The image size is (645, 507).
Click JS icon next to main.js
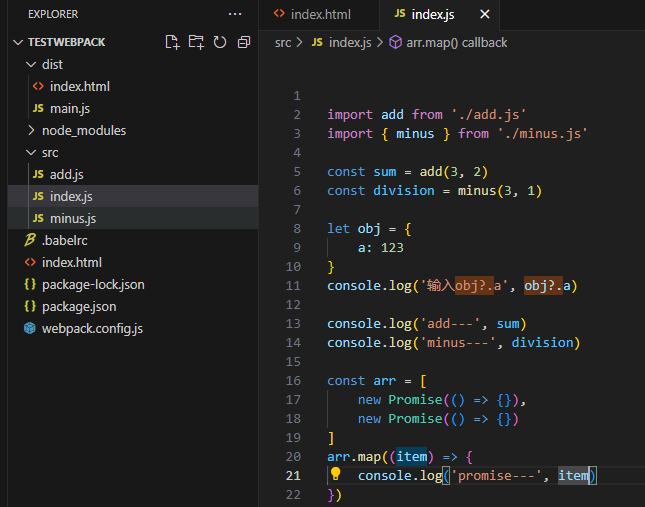click(38, 108)
